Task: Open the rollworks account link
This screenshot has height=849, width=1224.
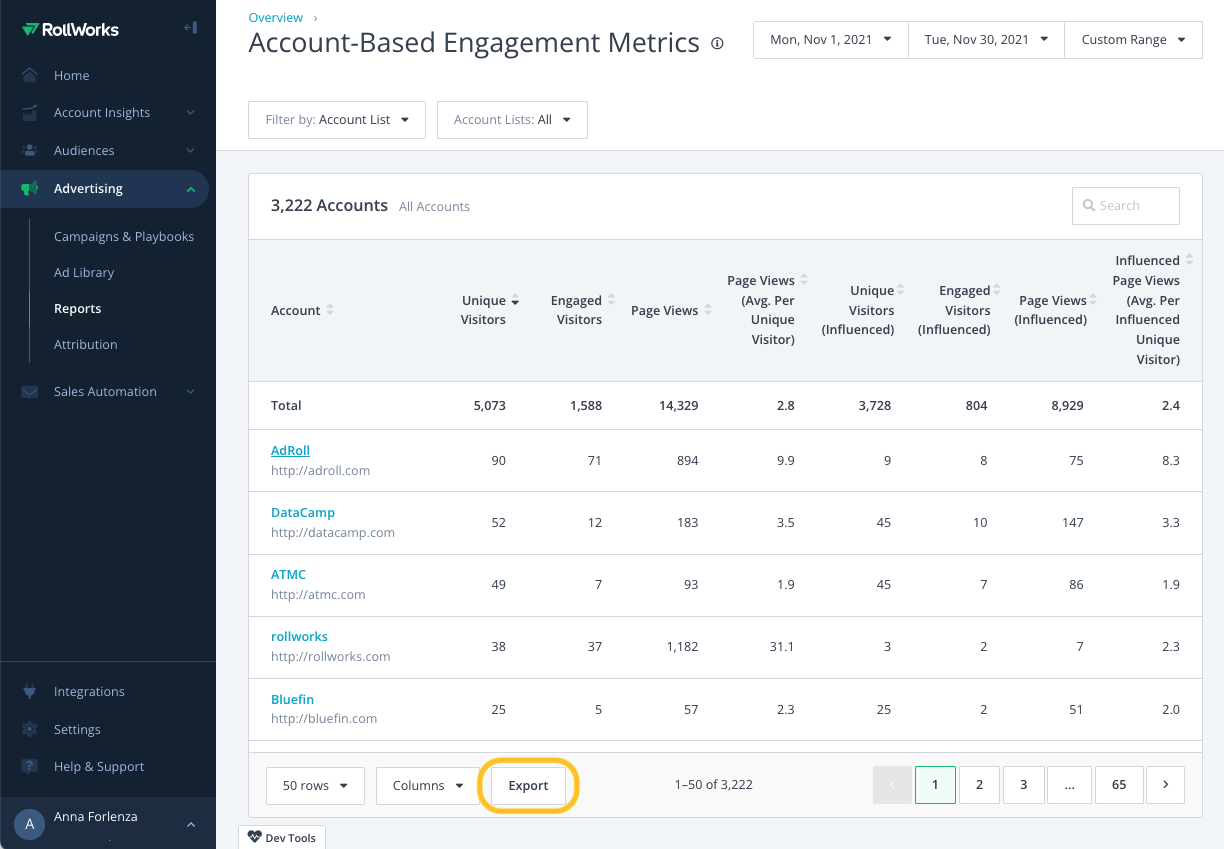Action: tap(299, 637)
